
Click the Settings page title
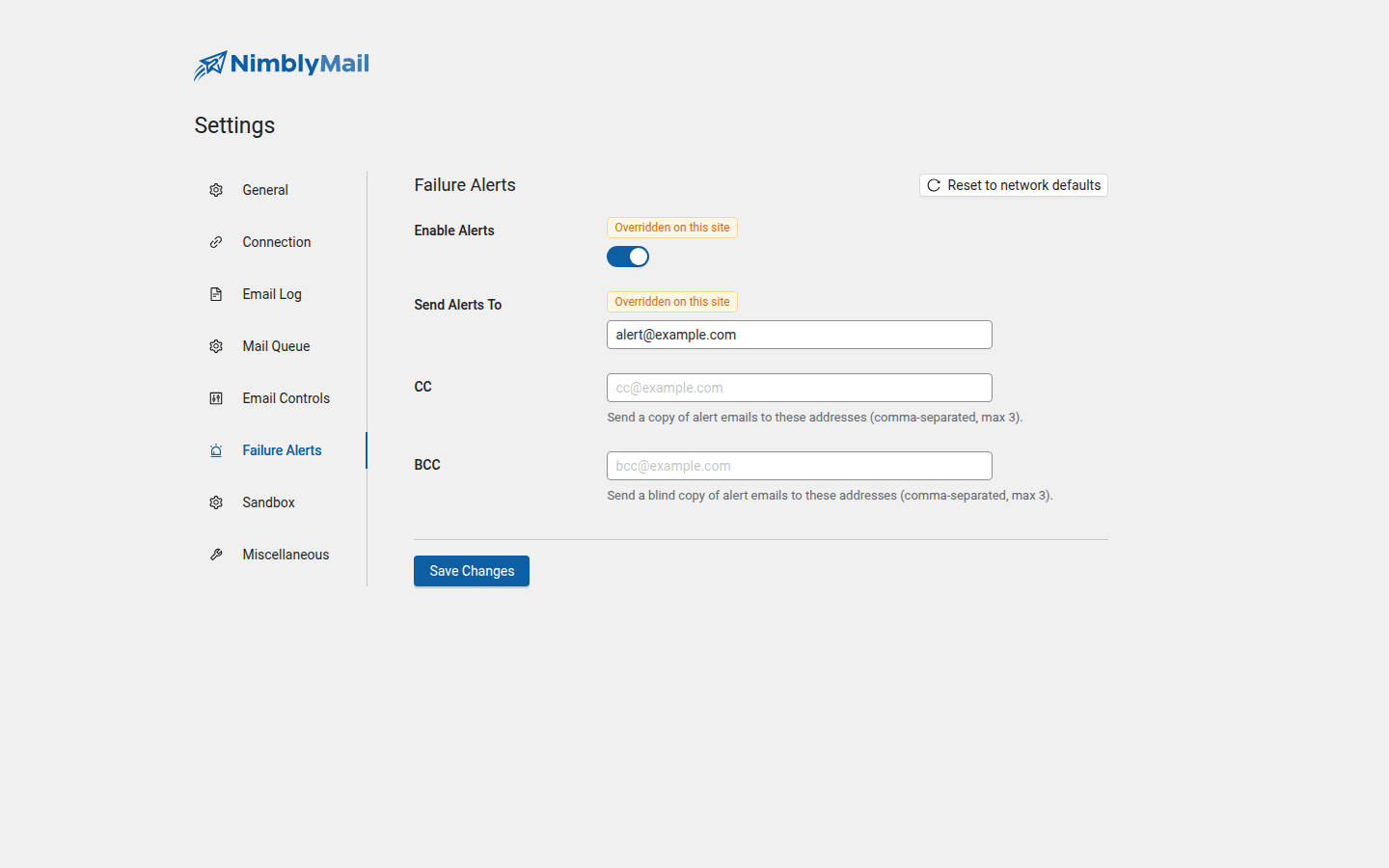click(234, 125)
